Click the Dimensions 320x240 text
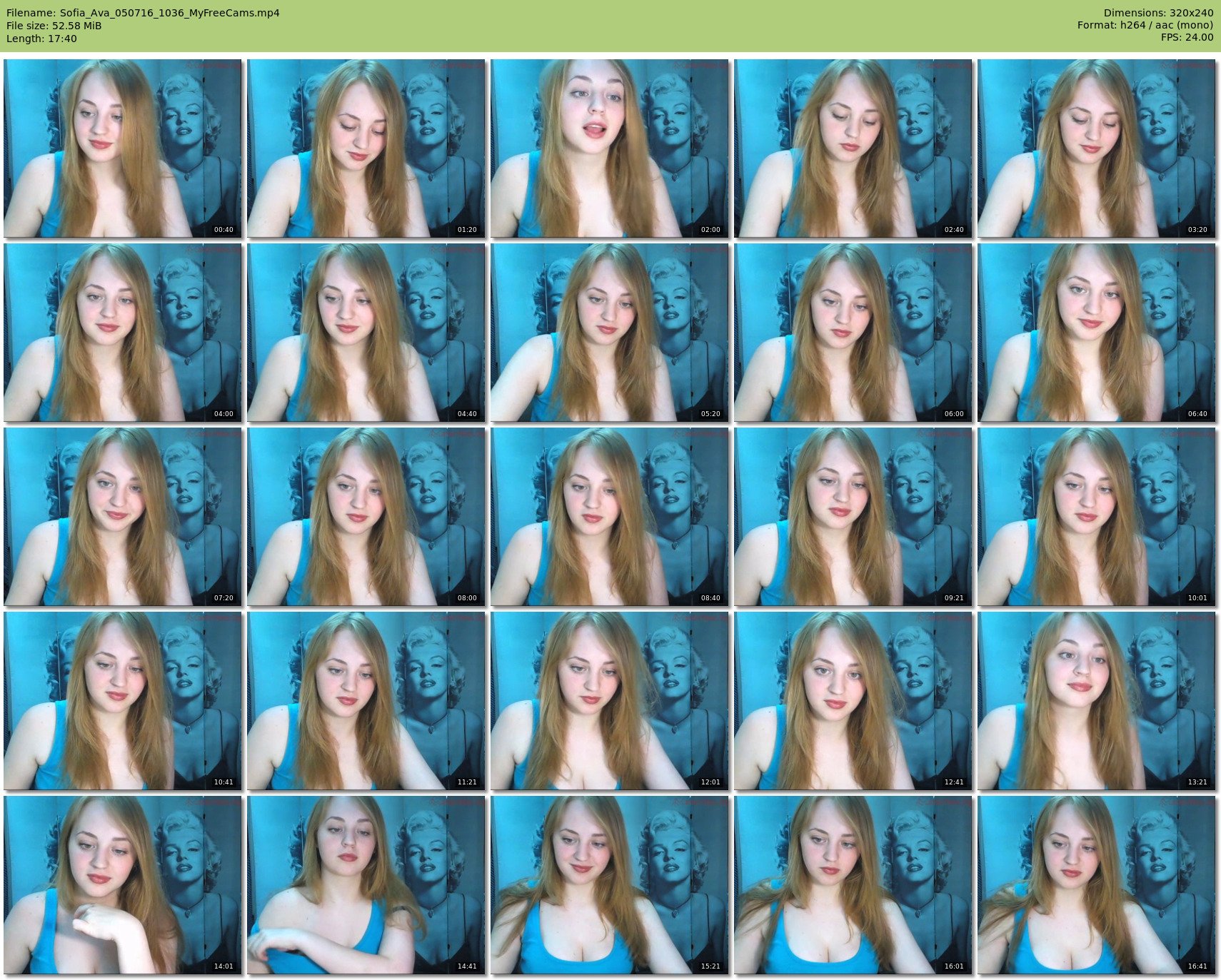Viewport: 1221px width, 980px height. [x=1157, y=13]
